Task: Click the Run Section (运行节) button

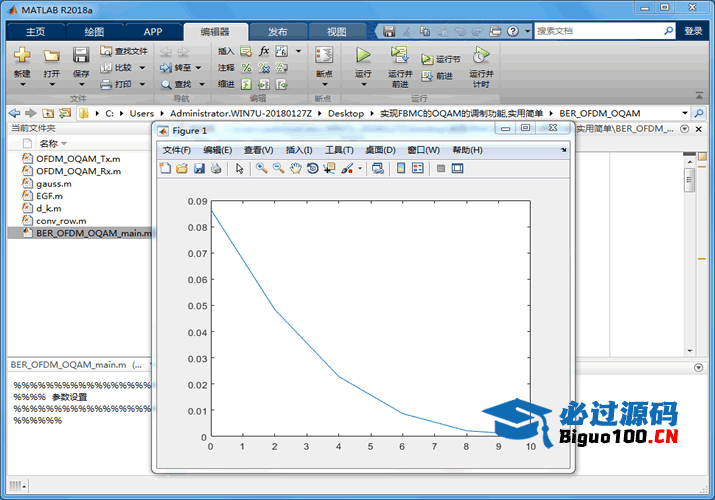Action: click(x=440, y=59)
